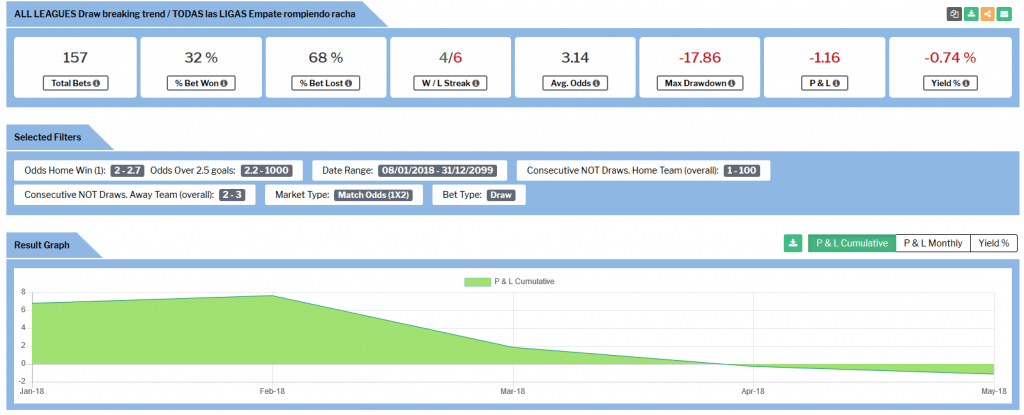This screenshot has height=415, width=1024.
Task: Click the green email envelope icon
Action: pyautogui.click(x=1003, y=14)
